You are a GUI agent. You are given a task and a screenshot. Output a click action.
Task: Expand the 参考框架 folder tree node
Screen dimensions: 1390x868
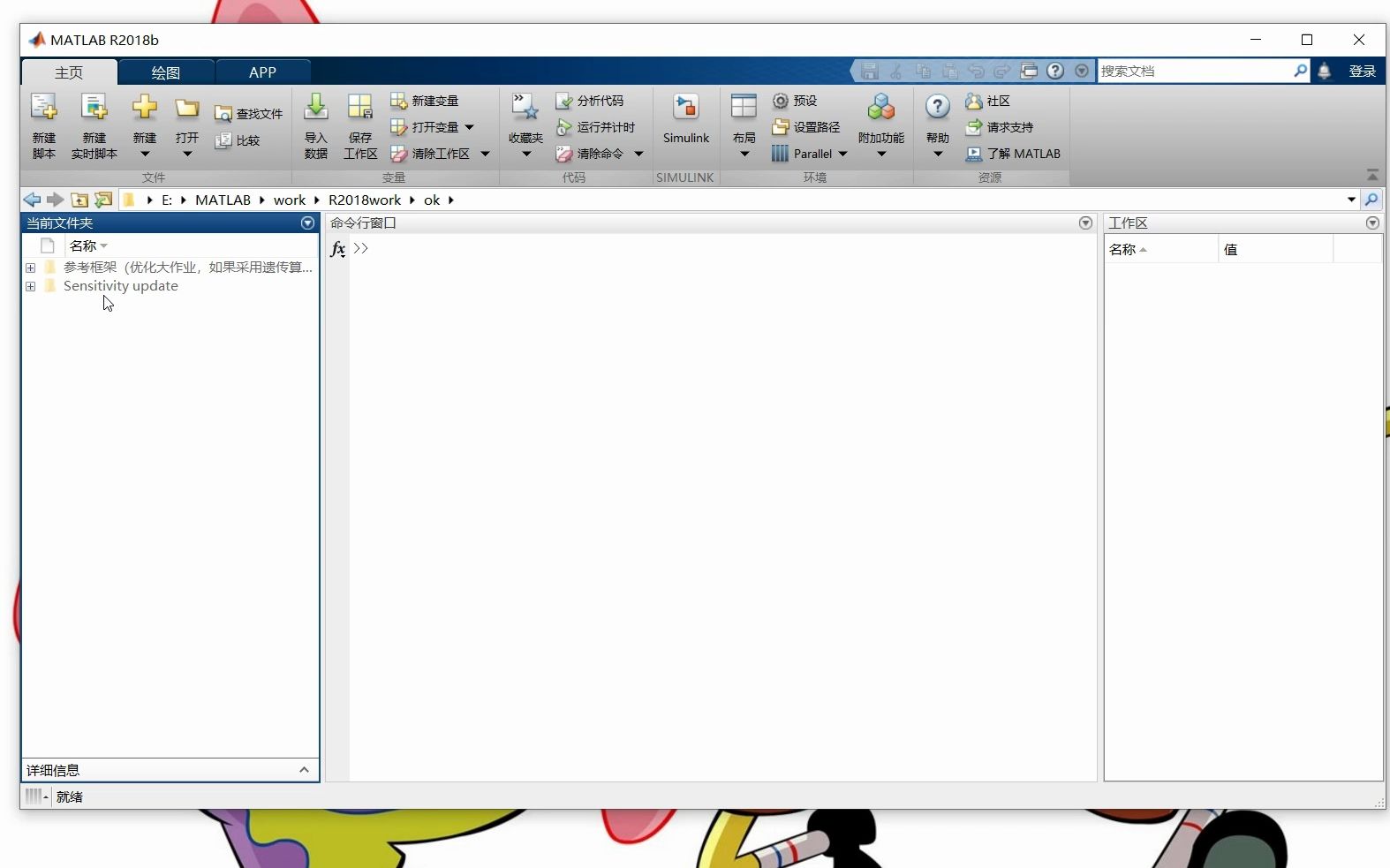31,268
